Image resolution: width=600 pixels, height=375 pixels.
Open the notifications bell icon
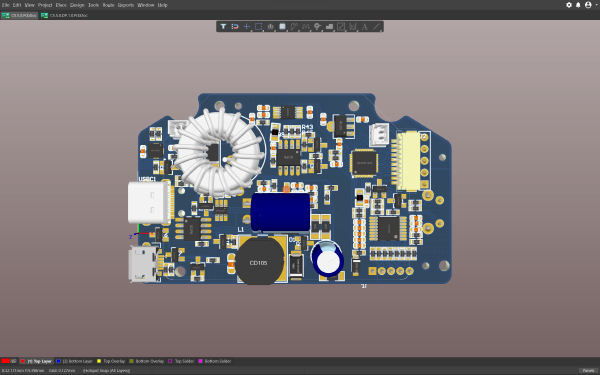[578, 5]
